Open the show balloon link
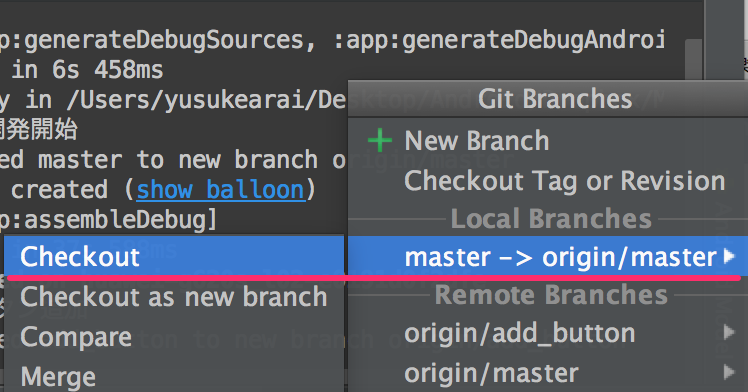This screenshot has height=392, width=748. (220, 190)
